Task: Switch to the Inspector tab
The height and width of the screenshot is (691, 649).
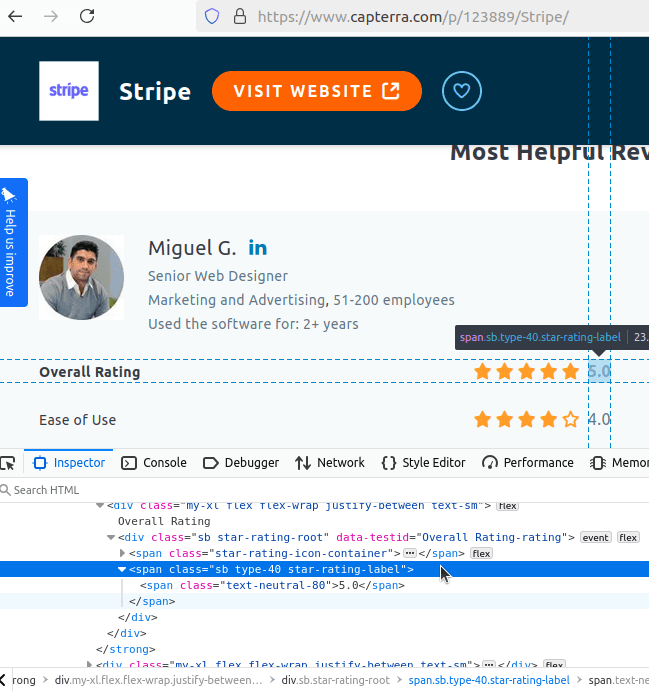Action: point(69,463)
